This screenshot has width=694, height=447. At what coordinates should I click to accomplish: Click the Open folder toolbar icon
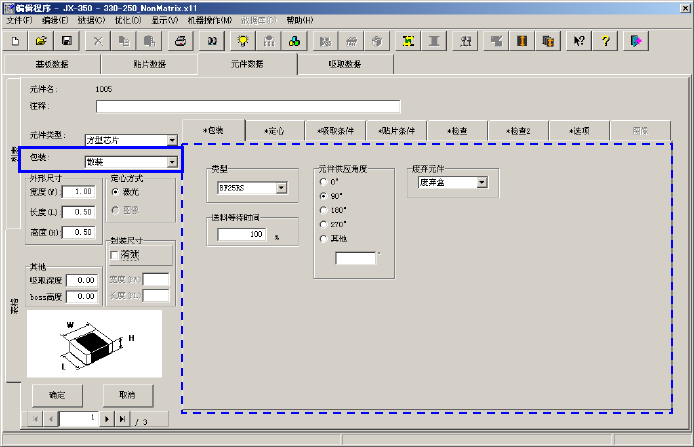click(x=41, y=41)
